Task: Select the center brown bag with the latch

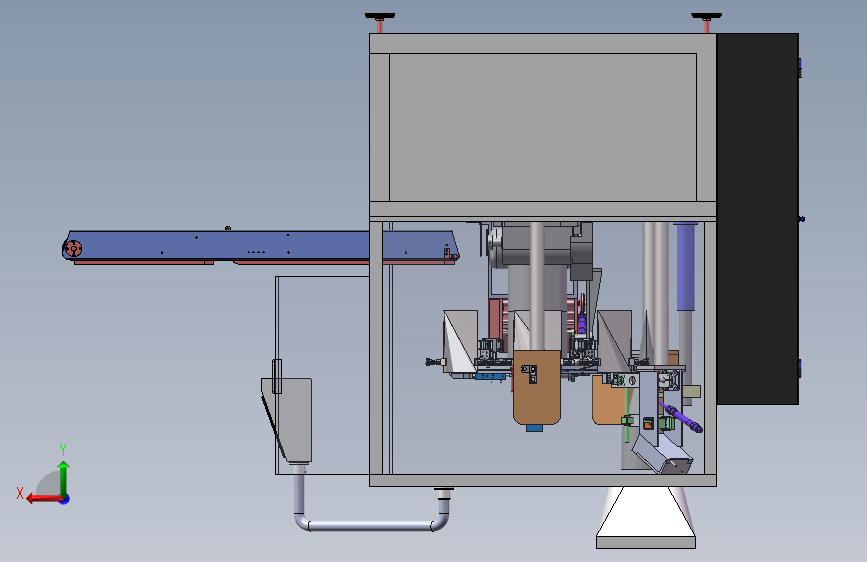Action: pyautogui.click(x=537, y=387)
